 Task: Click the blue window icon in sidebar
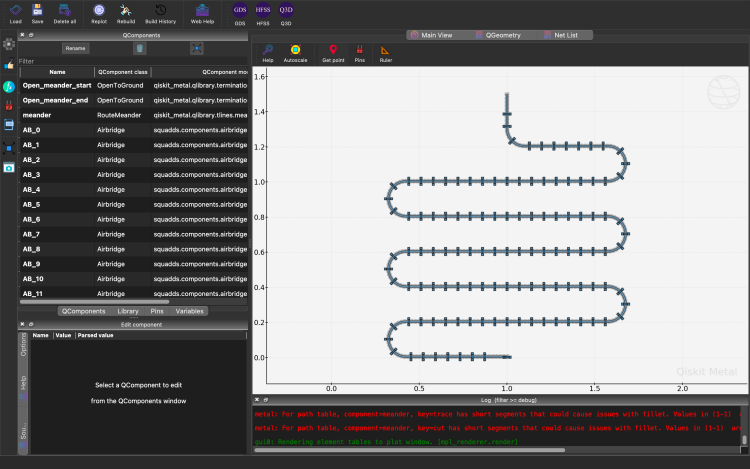click(x=9, y=125)
